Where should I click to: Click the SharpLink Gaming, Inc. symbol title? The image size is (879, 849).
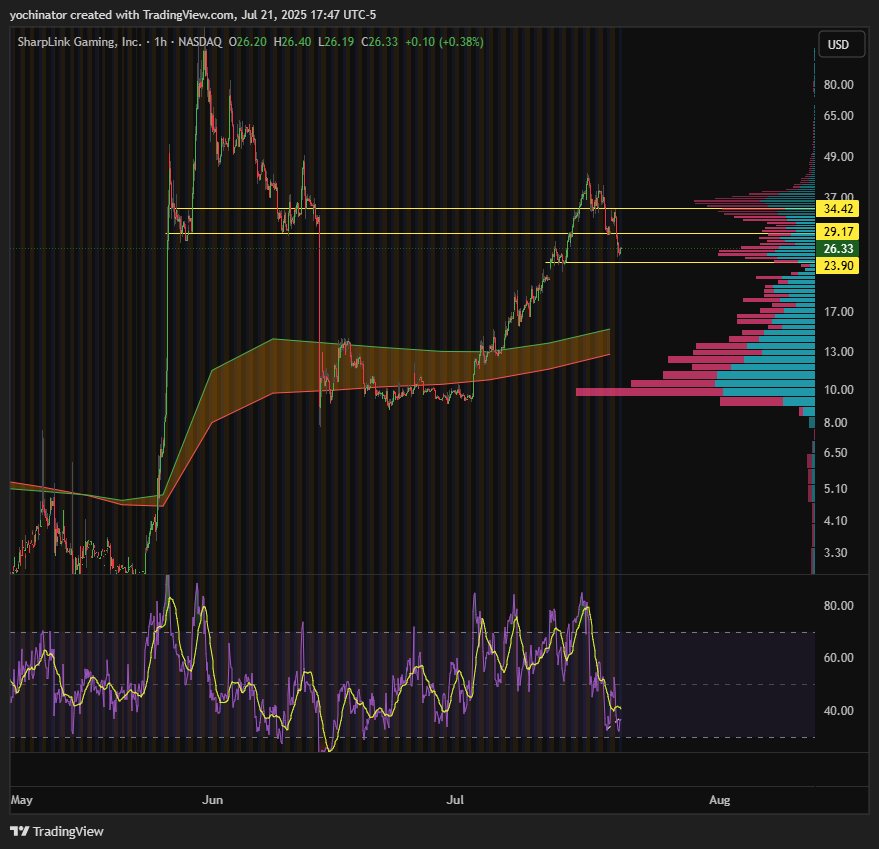[79, 42]
